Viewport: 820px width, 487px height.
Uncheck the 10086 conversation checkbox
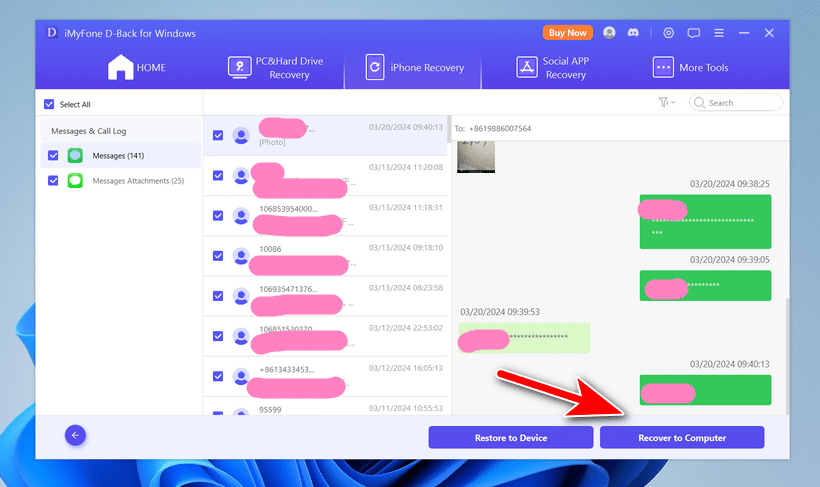pyautogui.click(x=218, y=255)
